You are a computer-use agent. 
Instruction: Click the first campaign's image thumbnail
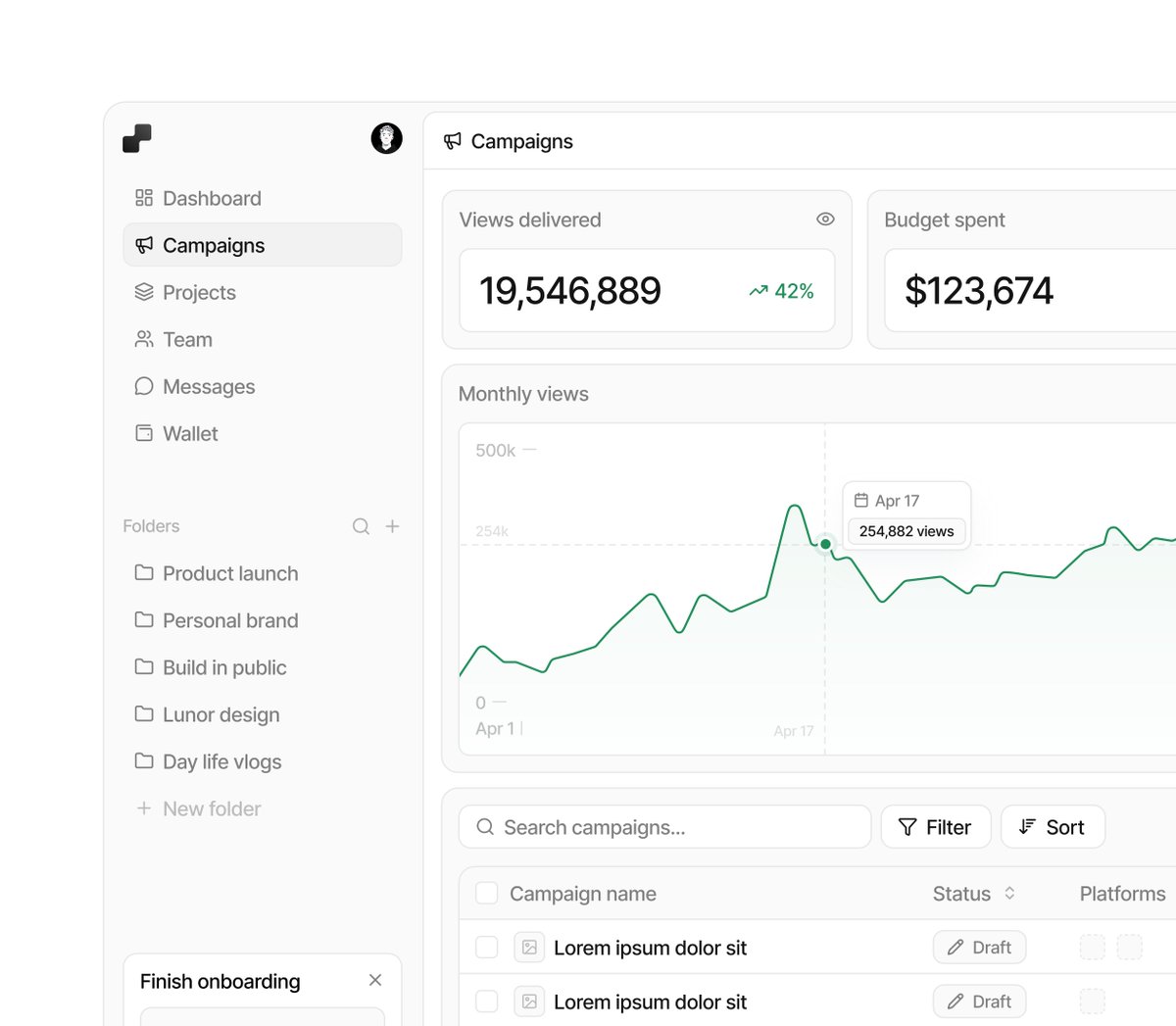529,947
